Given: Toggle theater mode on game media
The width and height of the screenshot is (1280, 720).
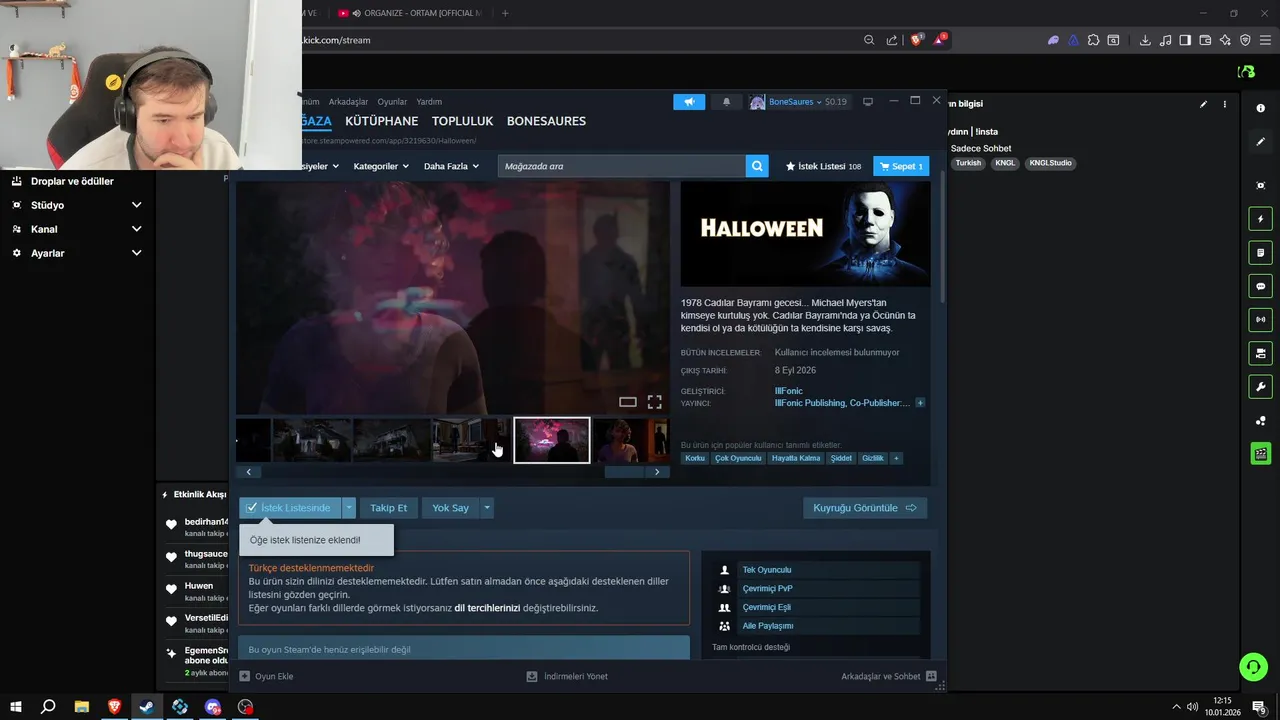Looking at the screenshot, I should pyautogui.click(x=628, y=402).
